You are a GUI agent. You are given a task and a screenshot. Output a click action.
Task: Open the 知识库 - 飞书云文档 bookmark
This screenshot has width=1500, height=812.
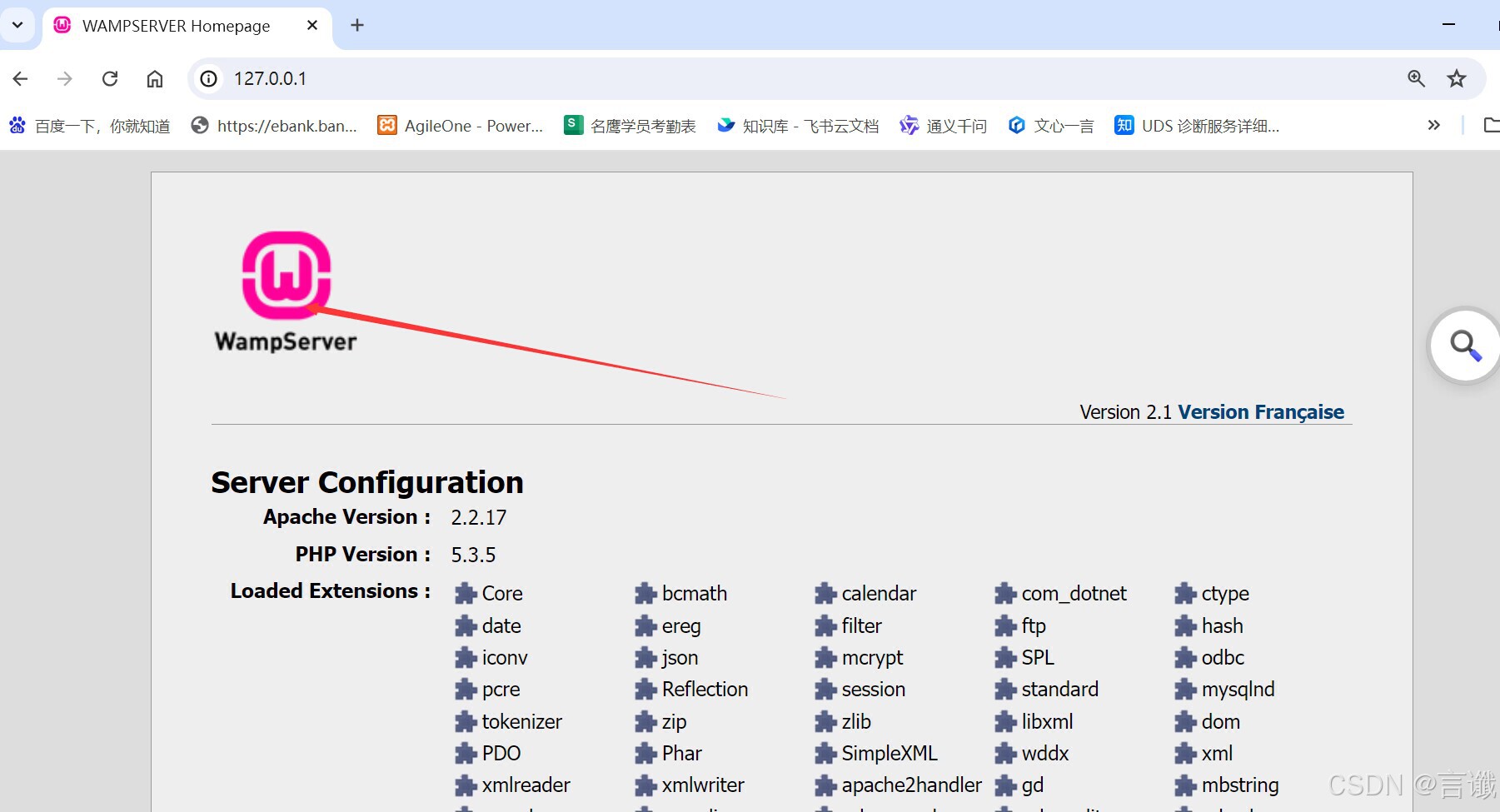tap(798, 126)
